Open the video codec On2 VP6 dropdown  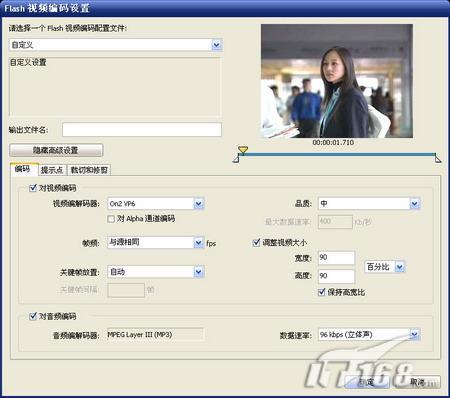coord(156,204)
